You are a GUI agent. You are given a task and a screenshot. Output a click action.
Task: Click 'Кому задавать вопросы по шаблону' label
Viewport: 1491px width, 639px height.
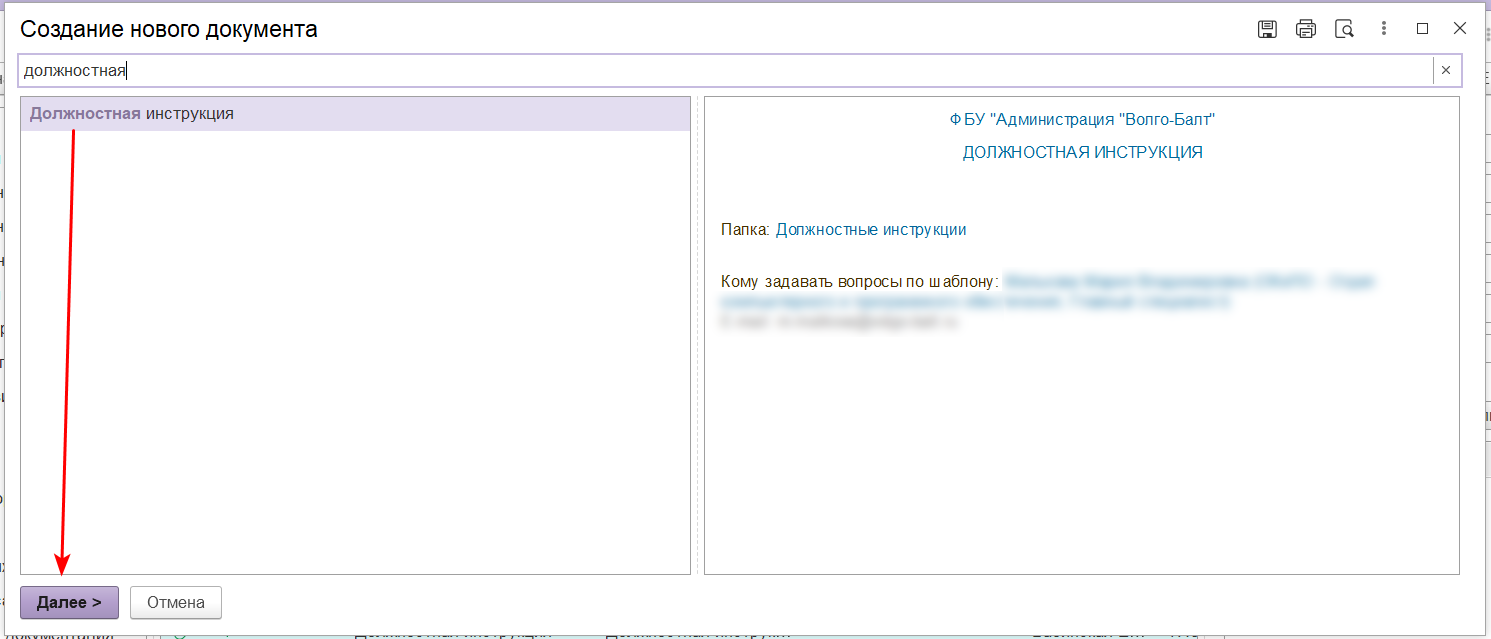point(859,281)
